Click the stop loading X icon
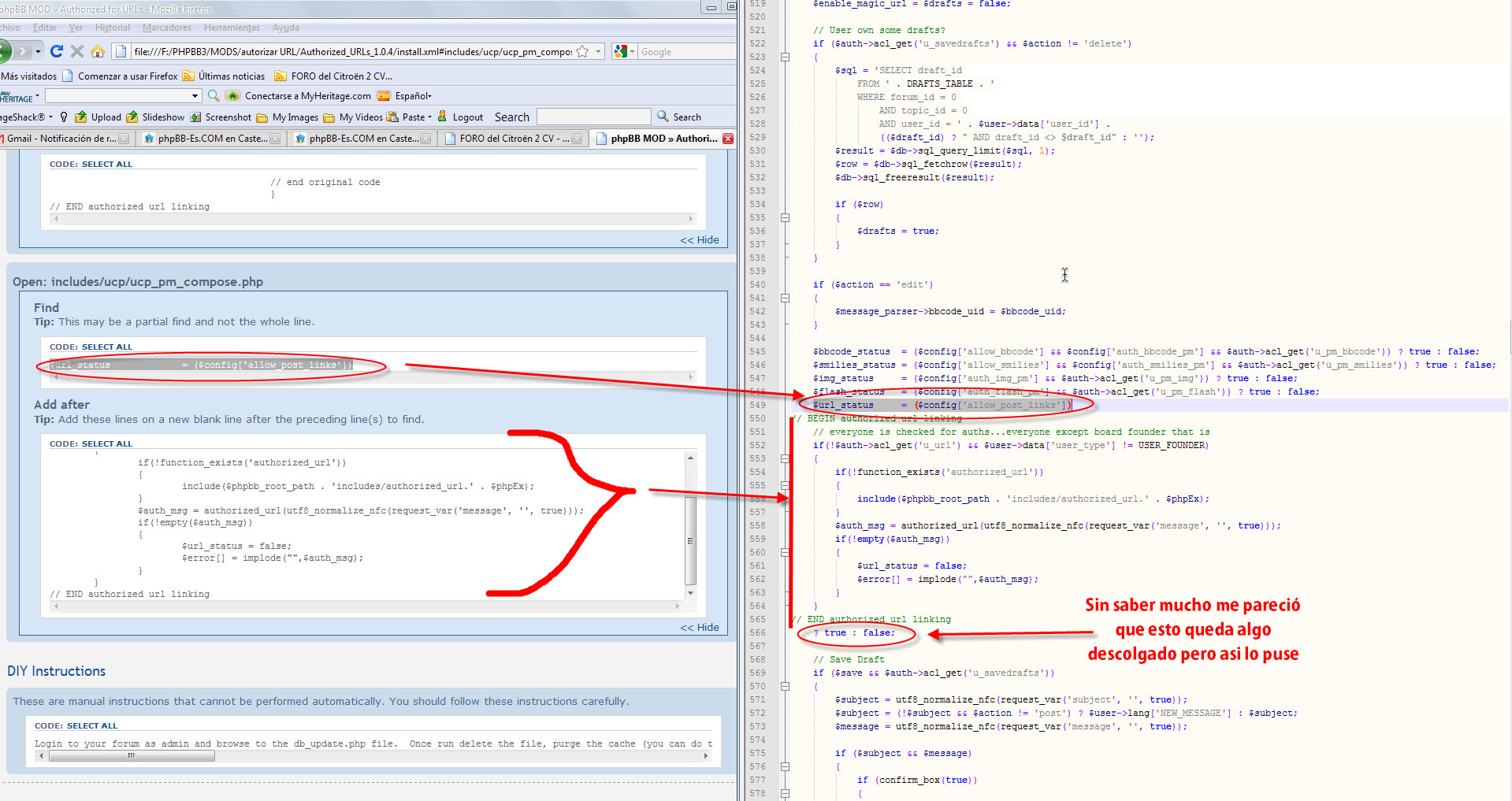The height and width of the screenshot is (801, 1512). [76, 51]
